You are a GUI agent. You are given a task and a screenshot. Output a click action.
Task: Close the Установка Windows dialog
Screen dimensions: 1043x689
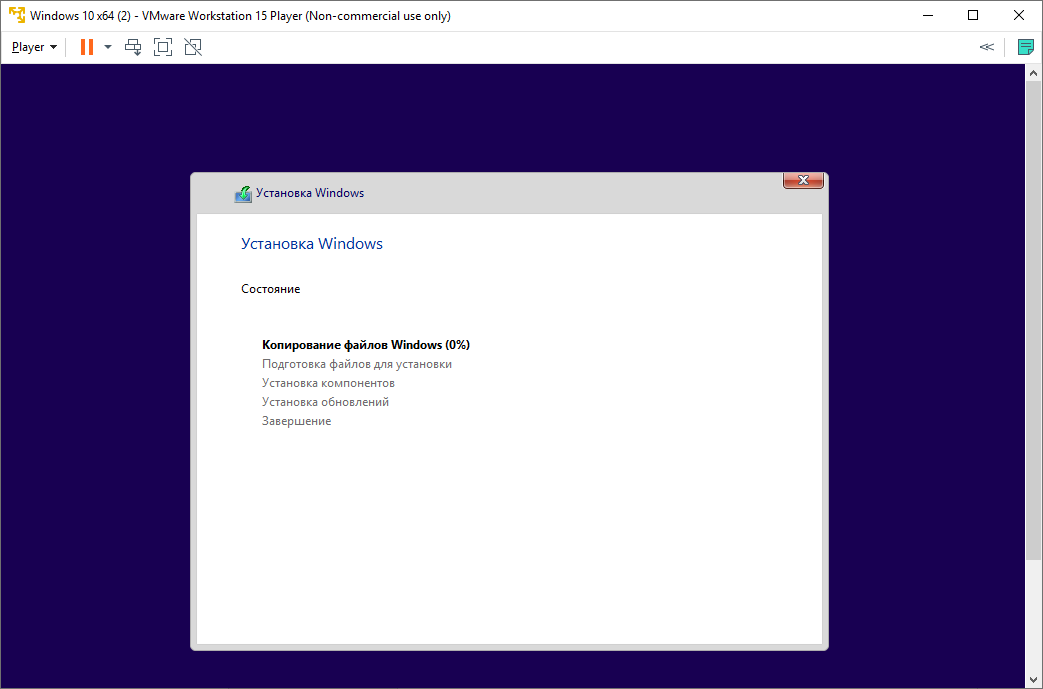click(803, 180)
